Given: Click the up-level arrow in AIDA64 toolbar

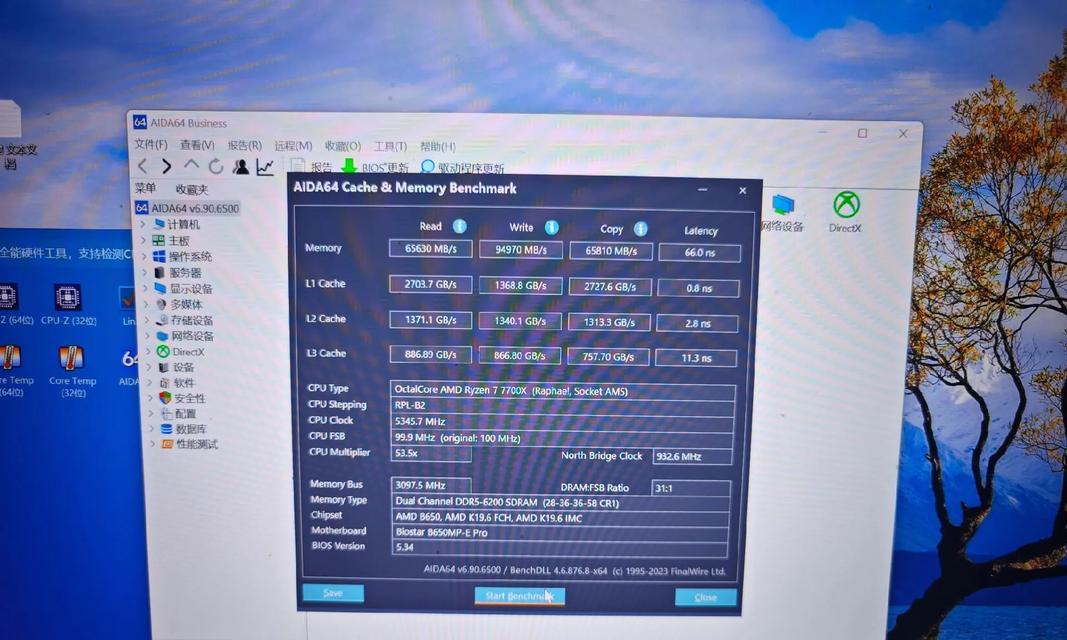Looking at the screenshot, I should pos(191,165).
